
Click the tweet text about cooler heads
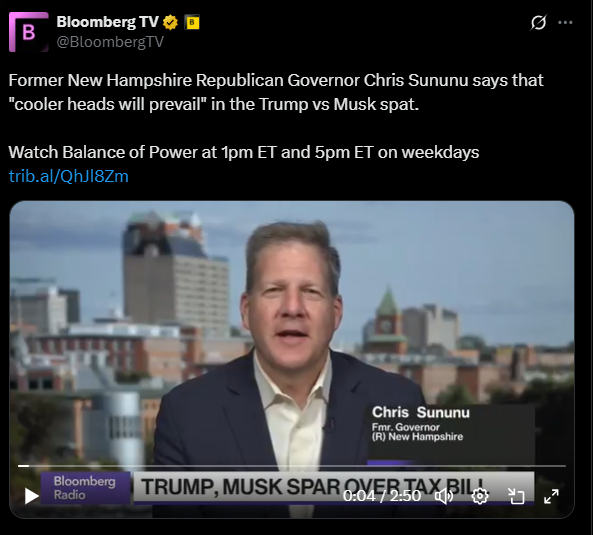click(276, 92)
